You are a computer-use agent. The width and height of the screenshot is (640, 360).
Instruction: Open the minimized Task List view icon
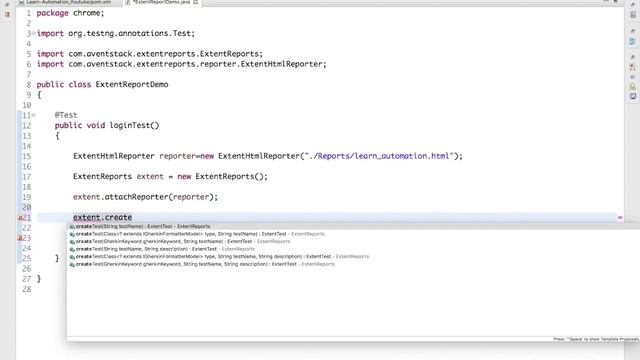point(633,15)
